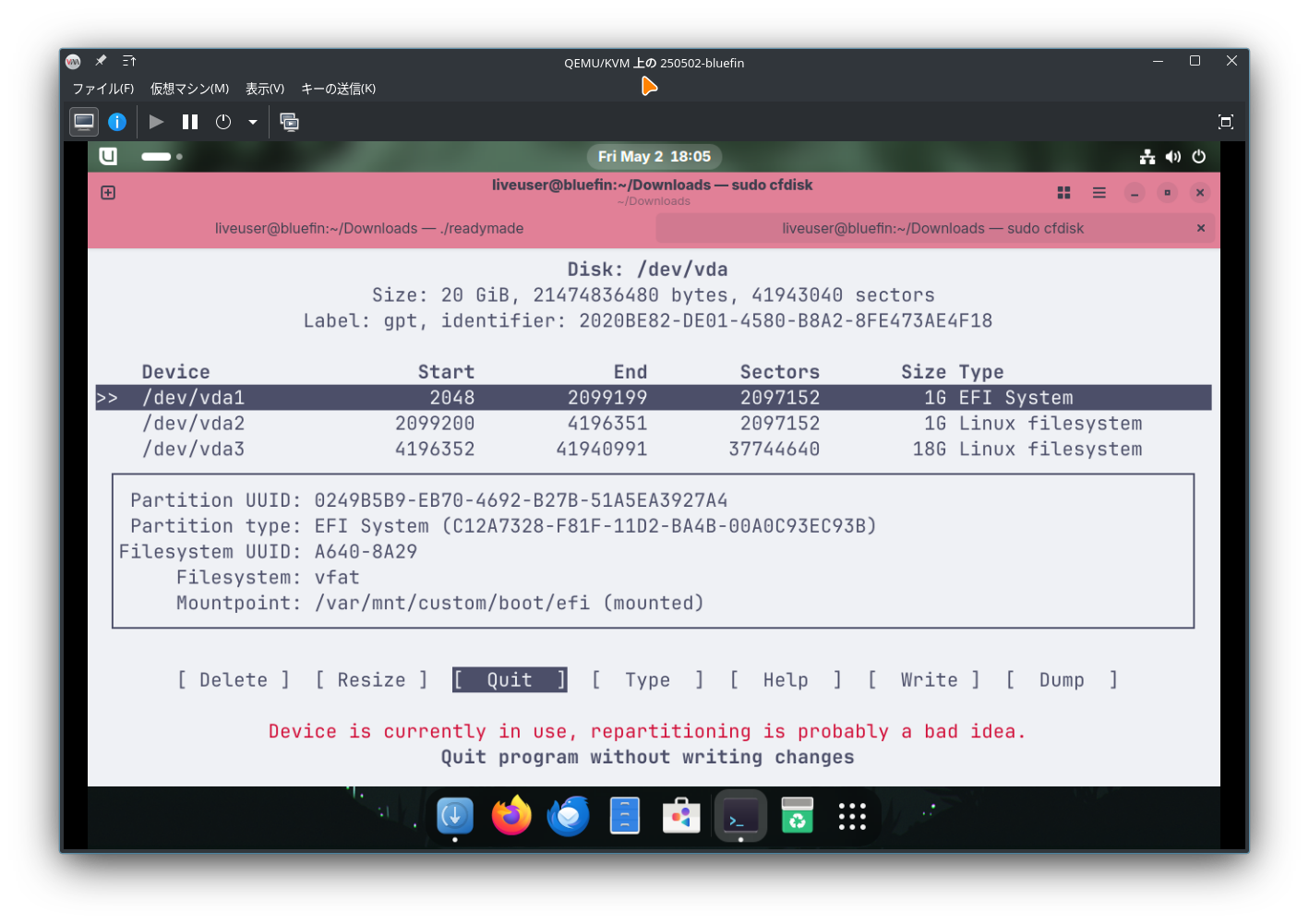
Task: Choose the Delete option in cfdisk
Action: pyautogui.click(x=234, y=680)
